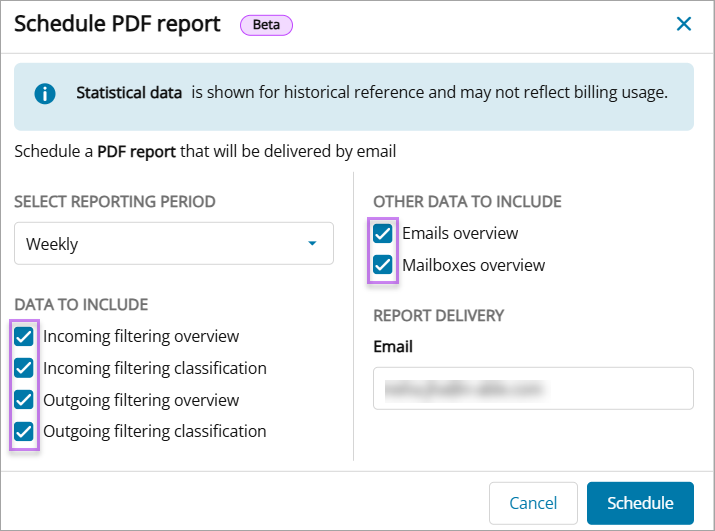Image resolution: width=715 pixels, height=531 pixels.
Task: Open the Weekly reporting period combo box
Action: [x=173, y=244]
